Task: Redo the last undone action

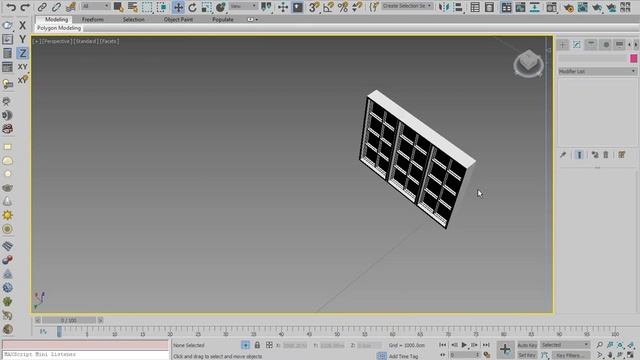Action: point(25,7)
